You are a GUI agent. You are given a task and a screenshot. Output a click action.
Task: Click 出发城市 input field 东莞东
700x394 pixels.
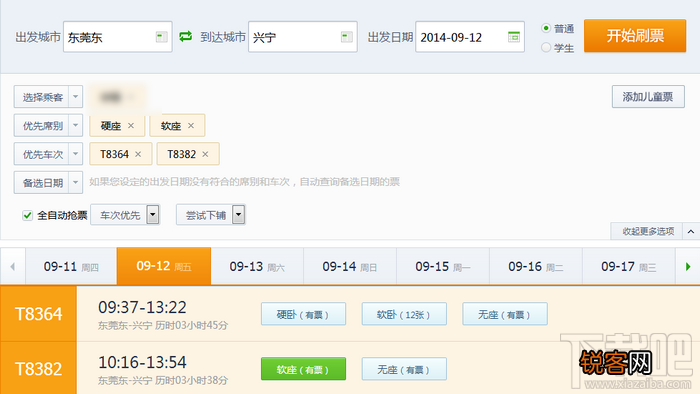coord(117,37)
